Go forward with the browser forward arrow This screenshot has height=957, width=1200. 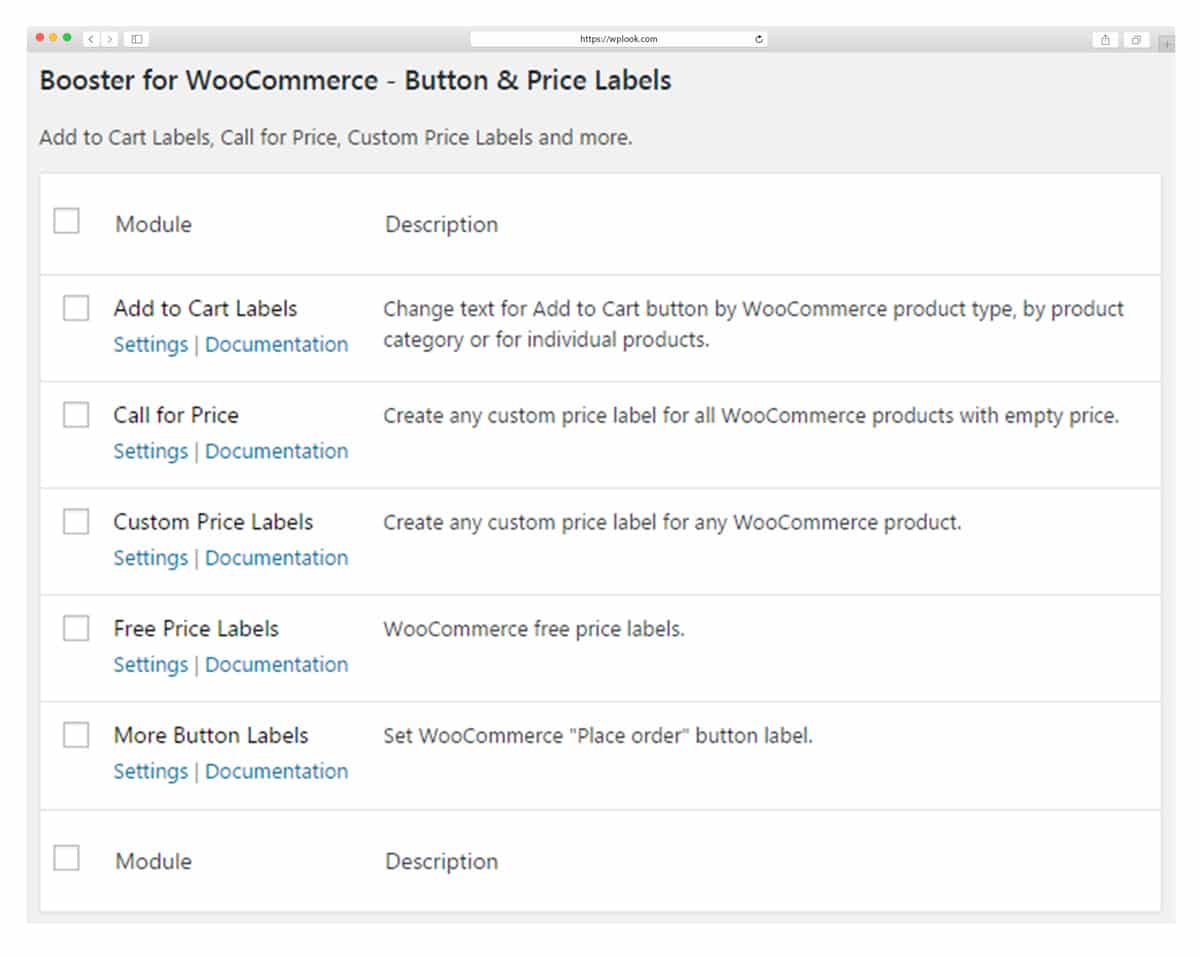(x=109, y=39)
